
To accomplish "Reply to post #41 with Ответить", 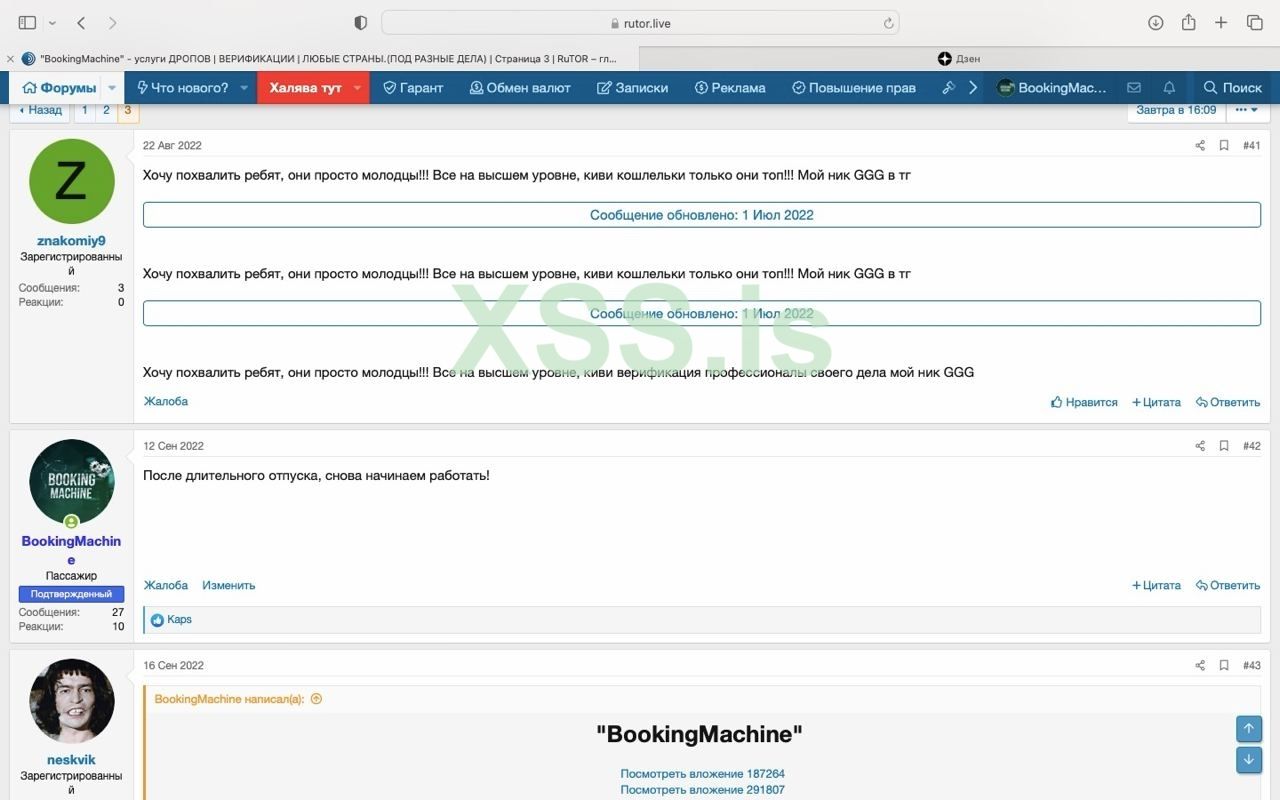I will (1228, 402).
